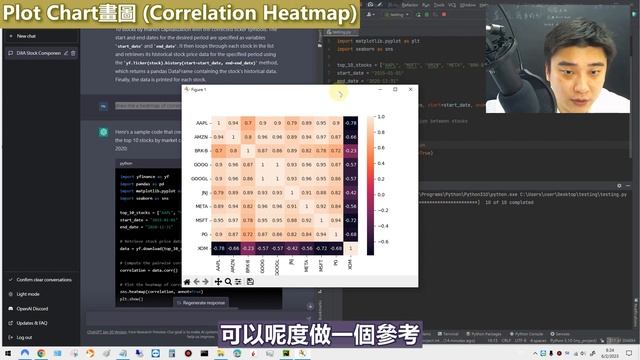Click Regenerate response button
640x360 pixels.
201,303
